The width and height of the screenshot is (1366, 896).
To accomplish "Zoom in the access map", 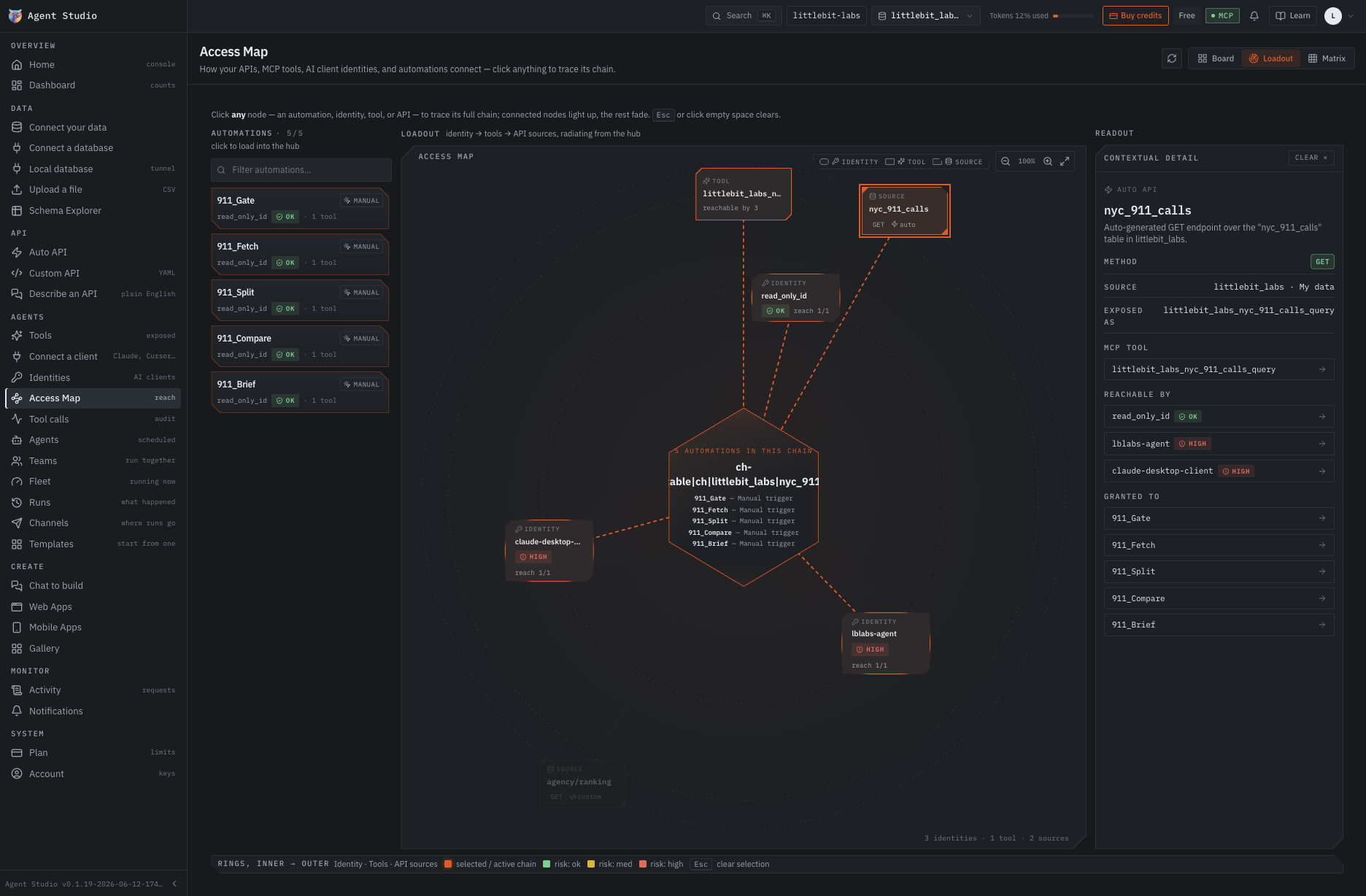I will (x=1048, y=161).
